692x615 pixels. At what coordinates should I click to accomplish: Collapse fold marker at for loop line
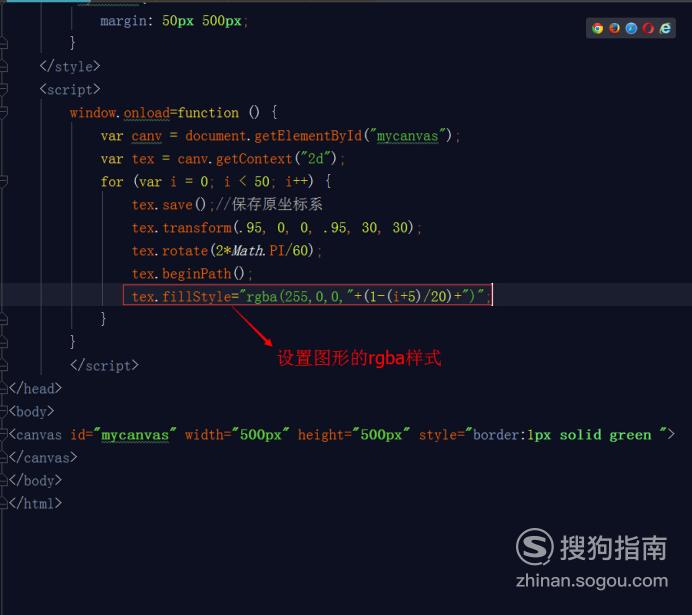click(x=4, y=181)
